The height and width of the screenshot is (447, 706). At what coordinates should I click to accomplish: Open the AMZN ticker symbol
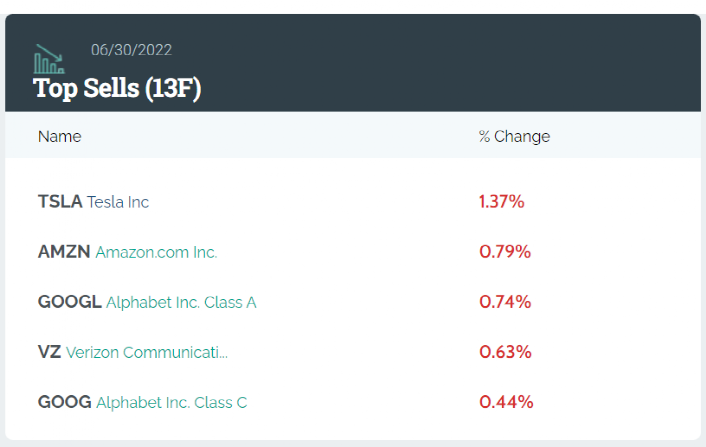pos(64,252)
